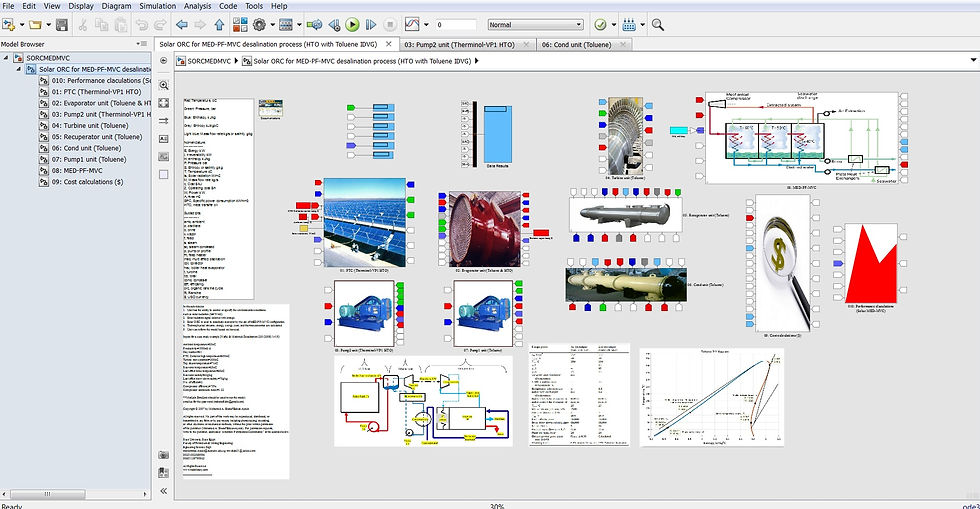Viewport: 980px width, 509px height.
Task: Open the dropdown arrow beside New Model
Action: point(22,25)
